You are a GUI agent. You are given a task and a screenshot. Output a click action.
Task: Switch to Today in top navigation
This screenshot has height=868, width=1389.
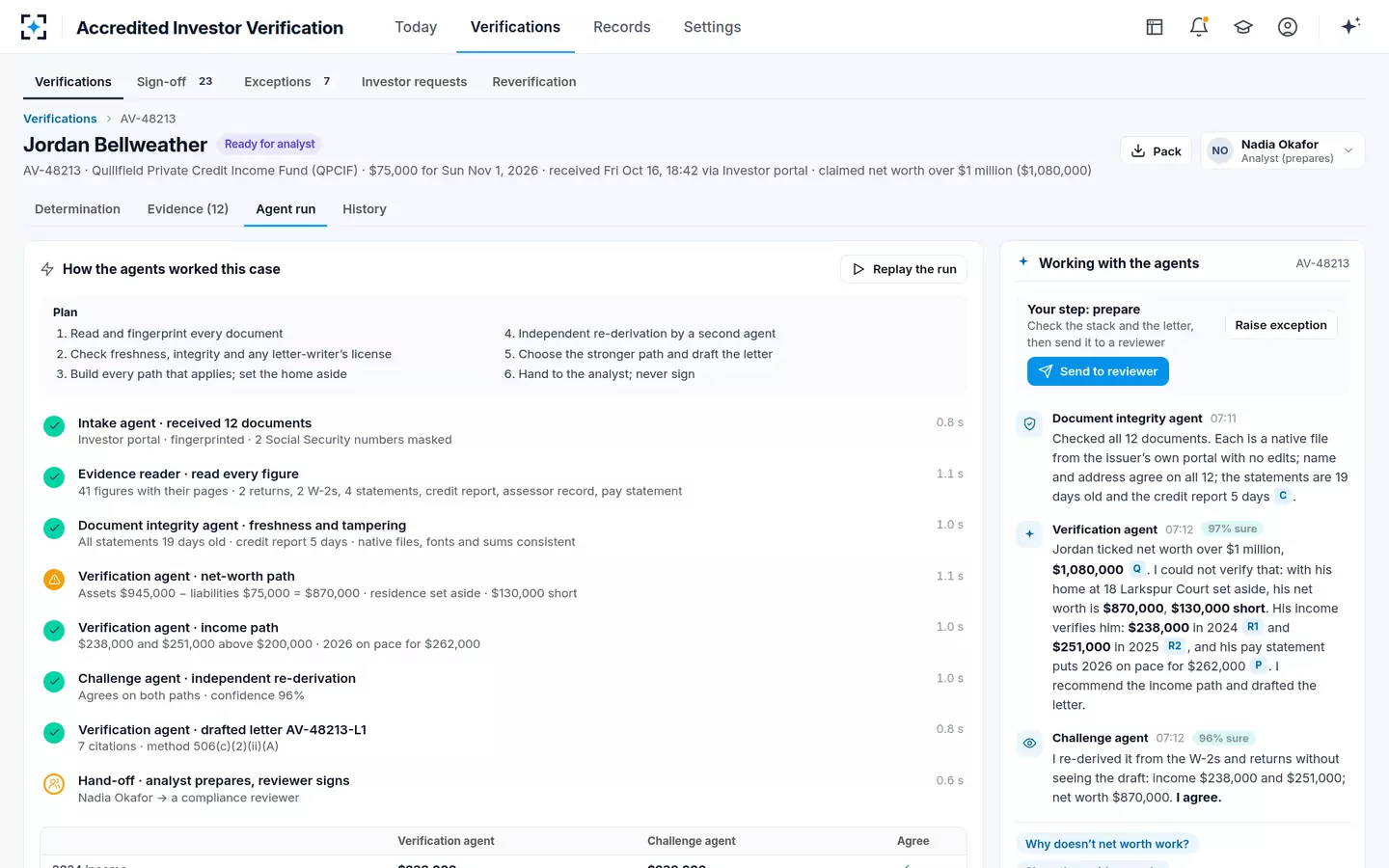(x=416, y=27)
